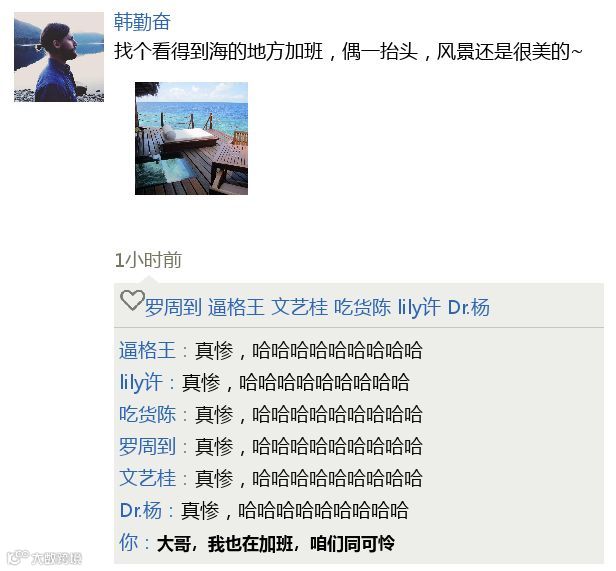The image size is (616, 571).
Task: Click the post text about 加班
Action: 348,51
